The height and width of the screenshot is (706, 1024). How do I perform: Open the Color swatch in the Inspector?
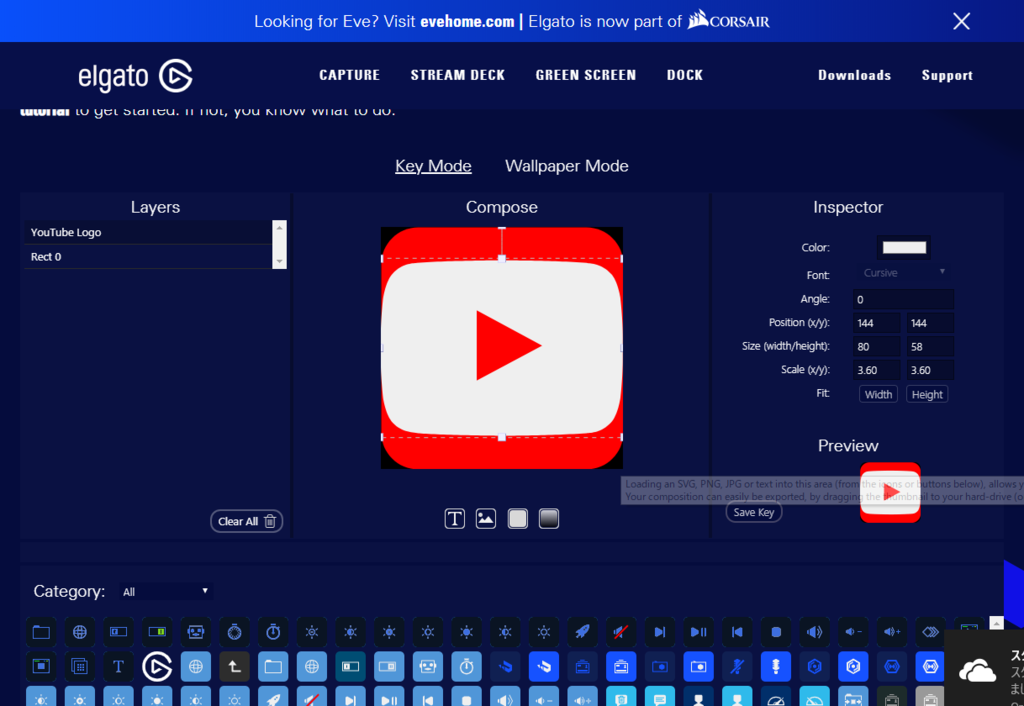904,247
